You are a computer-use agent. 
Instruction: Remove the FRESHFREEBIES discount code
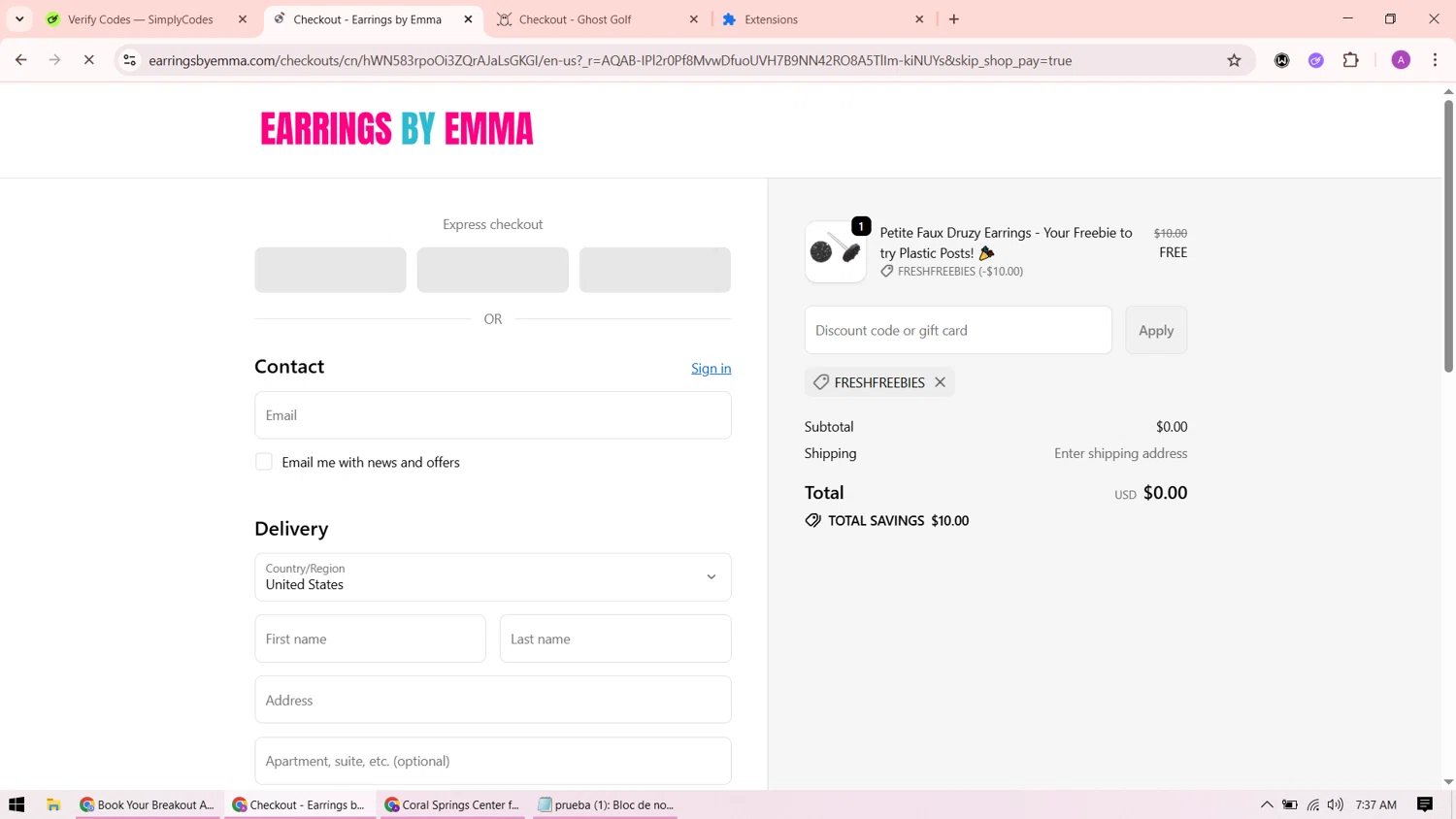point(940,382)
